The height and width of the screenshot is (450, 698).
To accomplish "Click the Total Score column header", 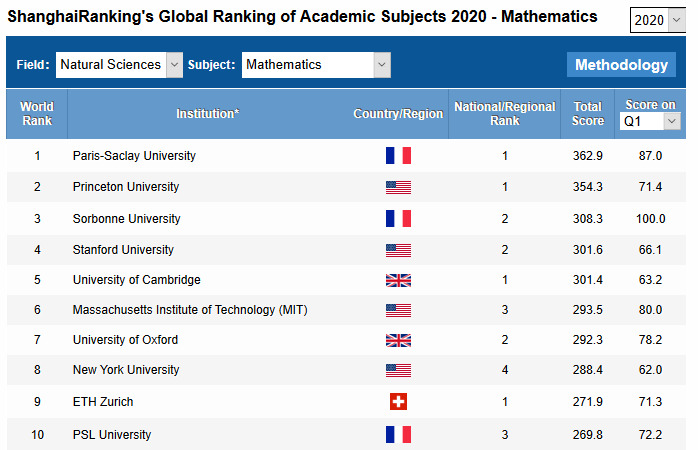I will (x=588, y=114).
